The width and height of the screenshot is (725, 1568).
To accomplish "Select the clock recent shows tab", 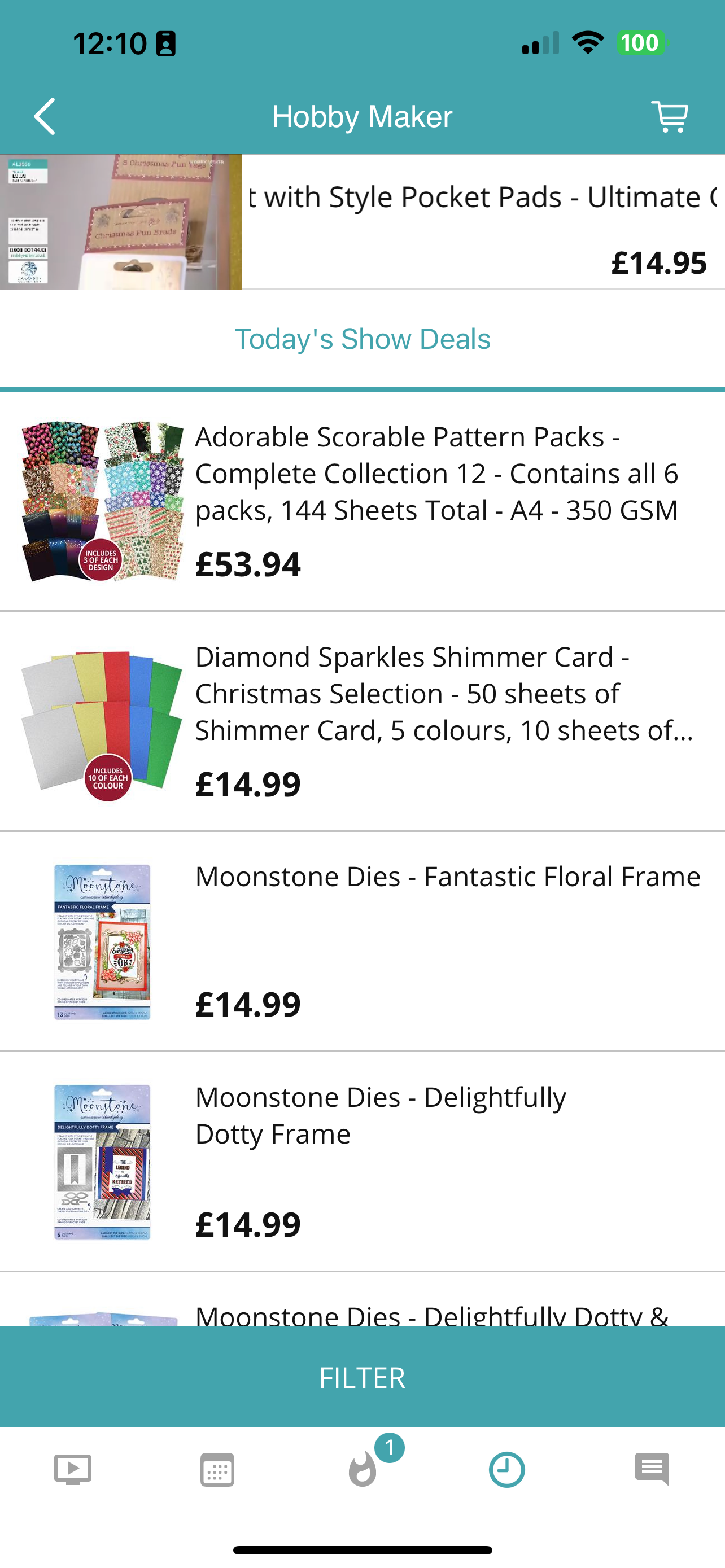I will [x=507, y=1469].
